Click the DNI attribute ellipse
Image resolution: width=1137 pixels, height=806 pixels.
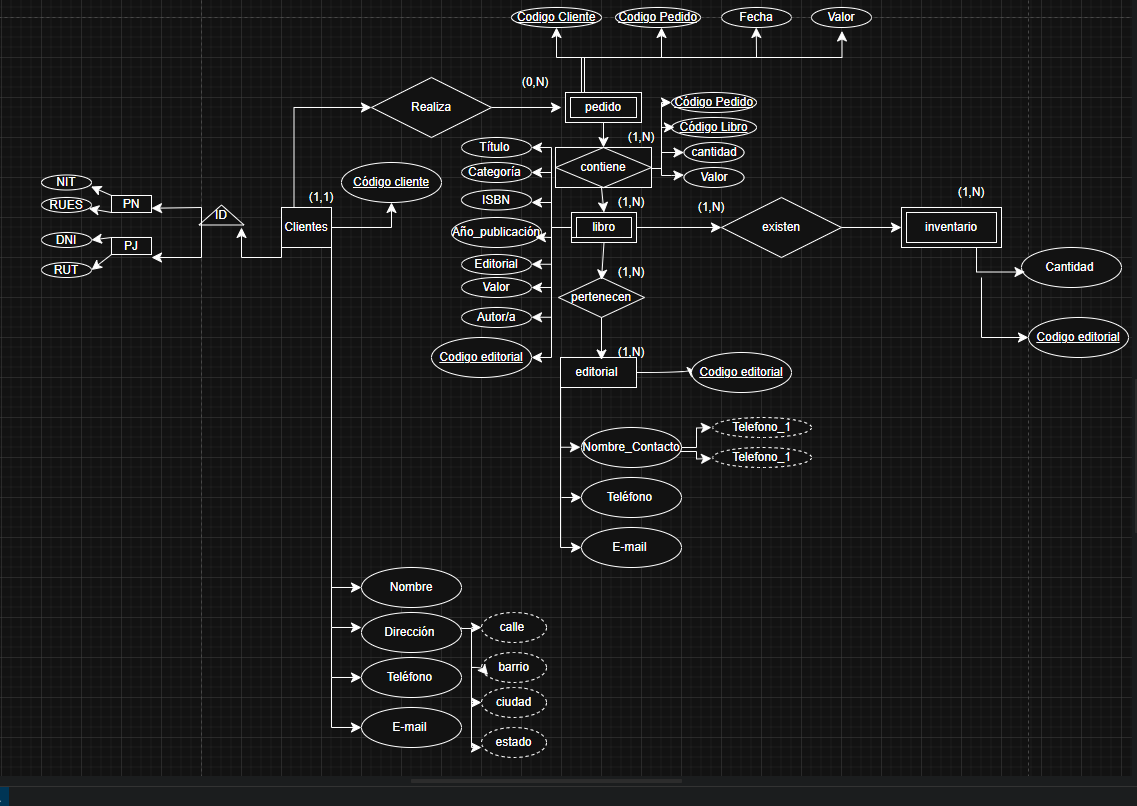pyautogui.click(x=66, y=240)
